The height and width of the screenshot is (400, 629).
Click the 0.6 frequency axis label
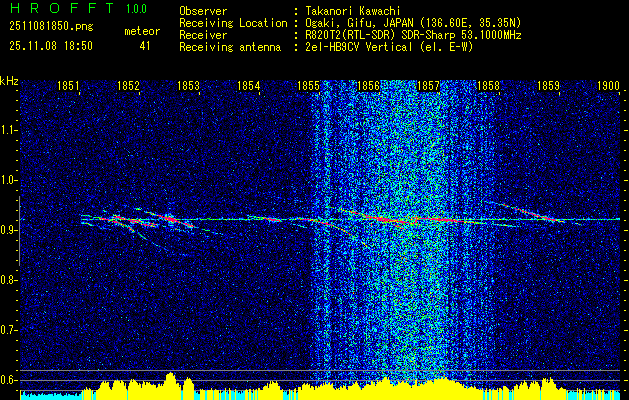click(x=9, y=380)
